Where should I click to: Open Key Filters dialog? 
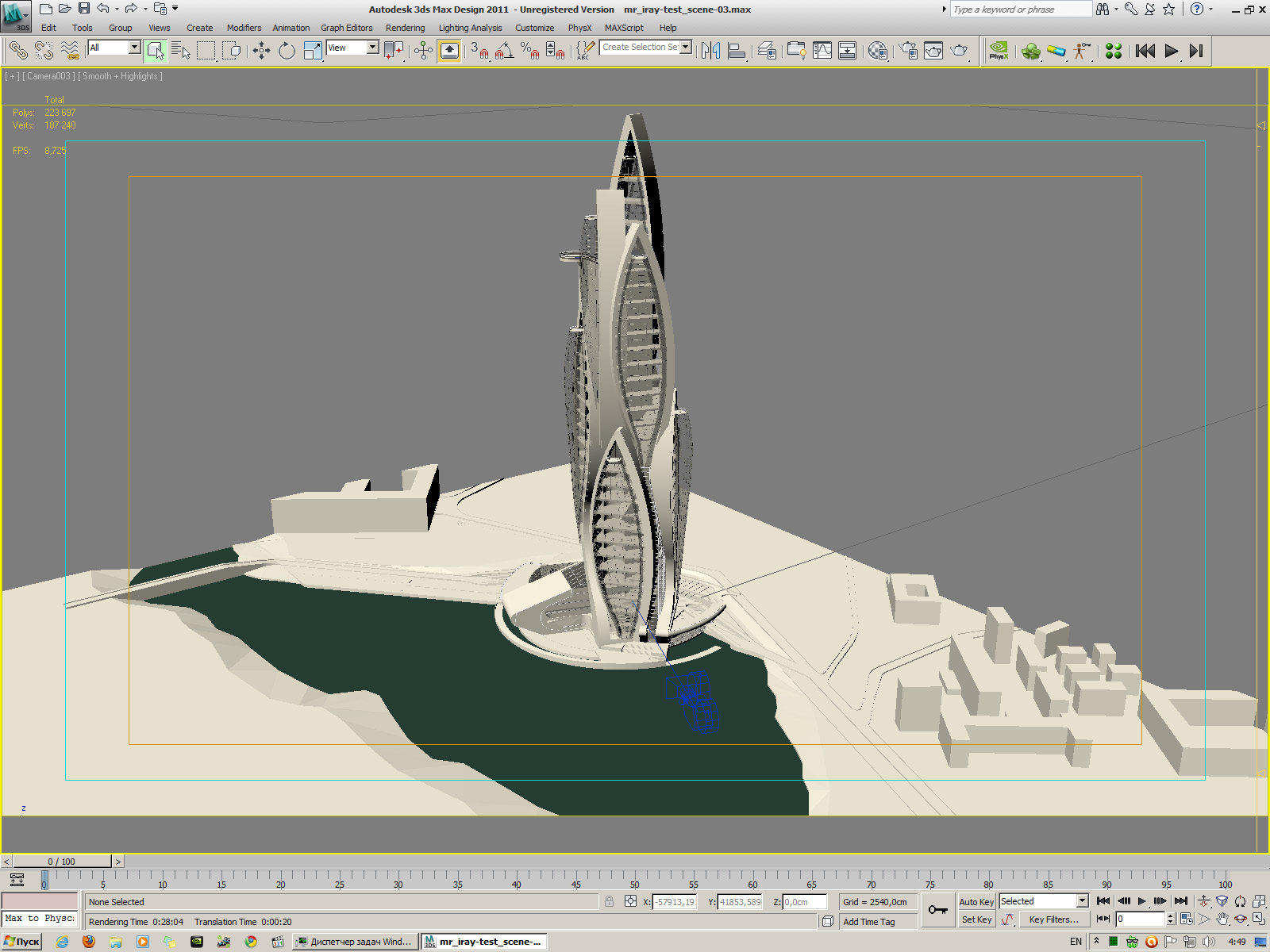click(1054, 919)
